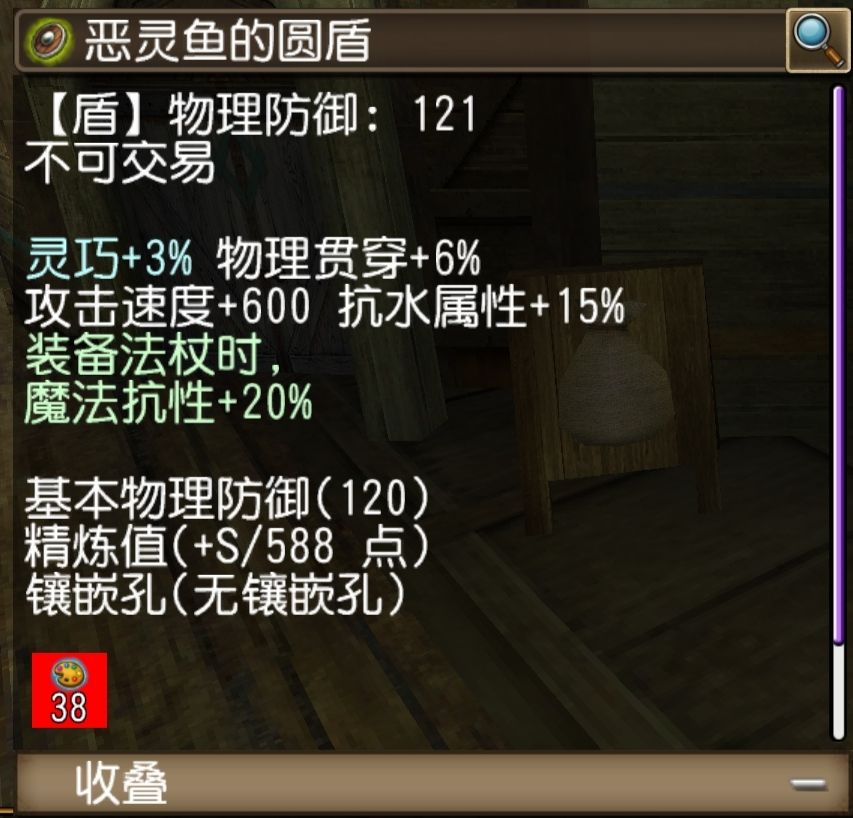Click the green 装备法杖时 condition text
Screen dimensions: 853x818
tap(153, 355)
